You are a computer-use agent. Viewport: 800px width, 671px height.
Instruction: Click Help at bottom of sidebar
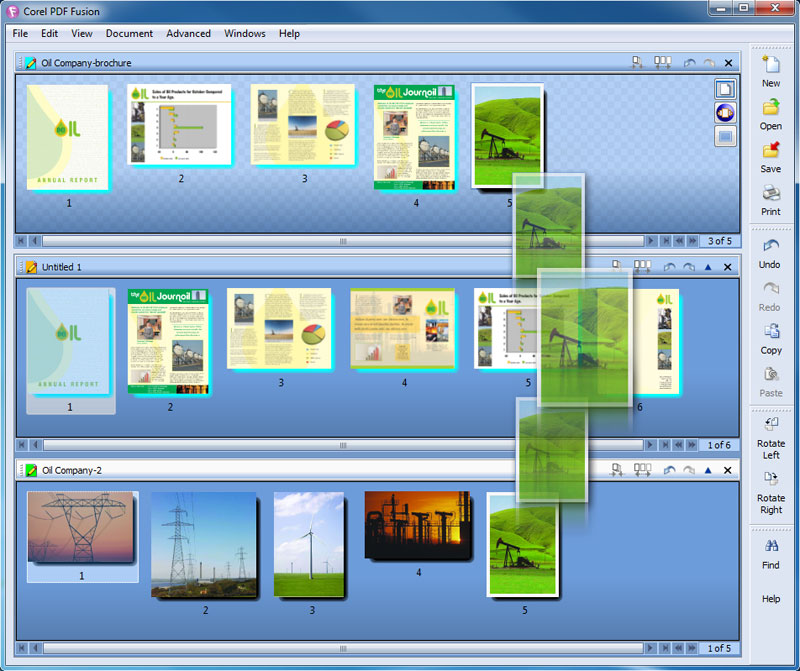[x=770, y=599]
